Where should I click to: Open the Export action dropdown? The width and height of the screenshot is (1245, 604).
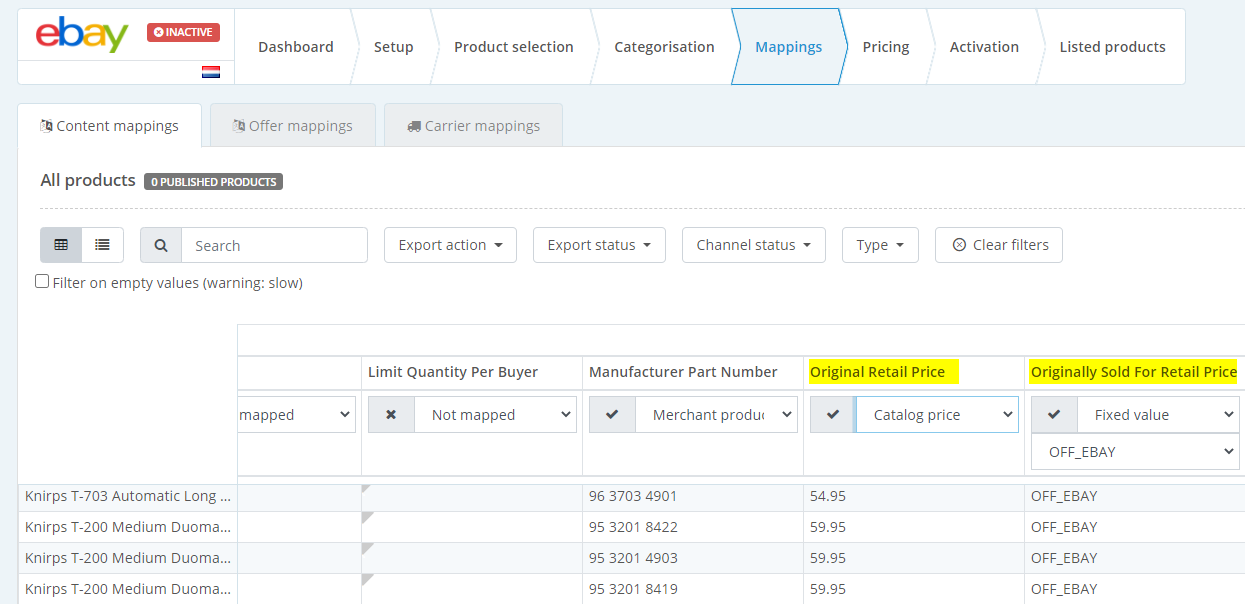pyautogui.click(x=450, y=245)
